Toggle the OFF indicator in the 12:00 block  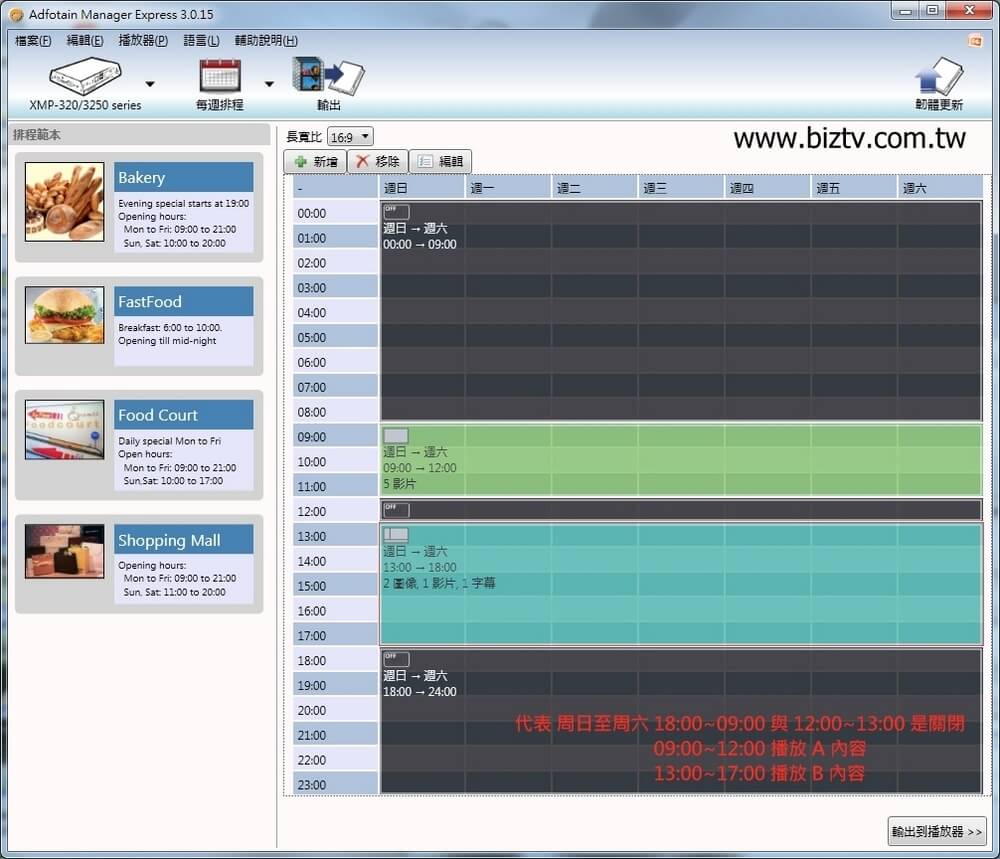coord(396,510)
